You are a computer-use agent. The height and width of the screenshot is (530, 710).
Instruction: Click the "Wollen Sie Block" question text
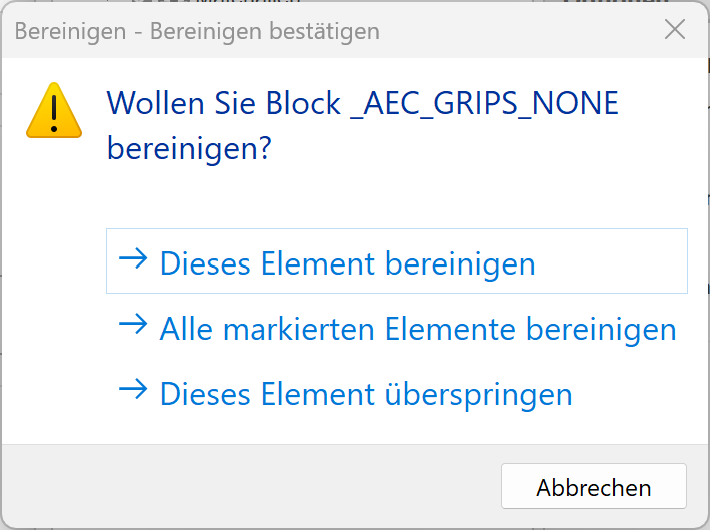tap(223, 103)
